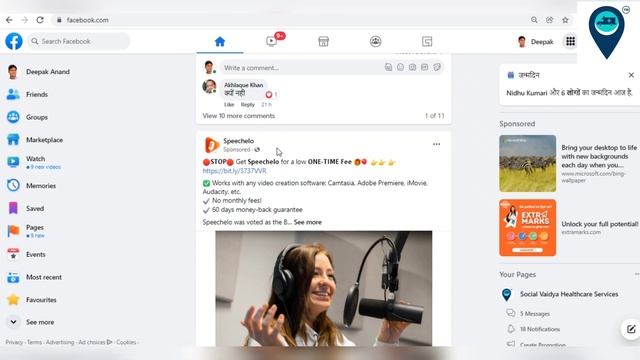Image resolution: width=640 pixels, height=360 pixels.
Task: View 10 more comments
Action: tap(239, 116)
